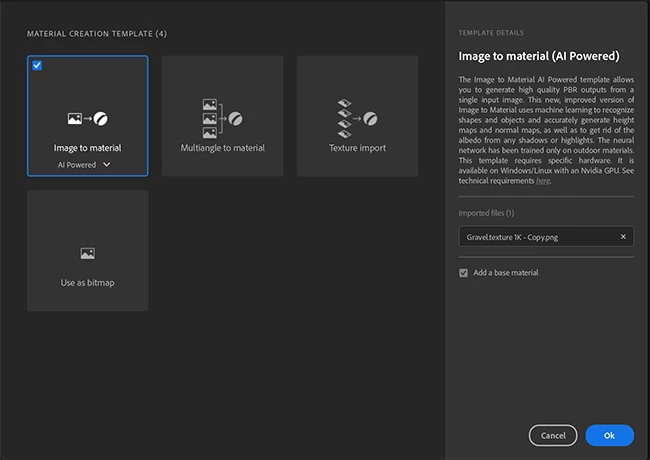Uncheck the Image to material template checkbox
650x460 pixels.
coord(37,66)
